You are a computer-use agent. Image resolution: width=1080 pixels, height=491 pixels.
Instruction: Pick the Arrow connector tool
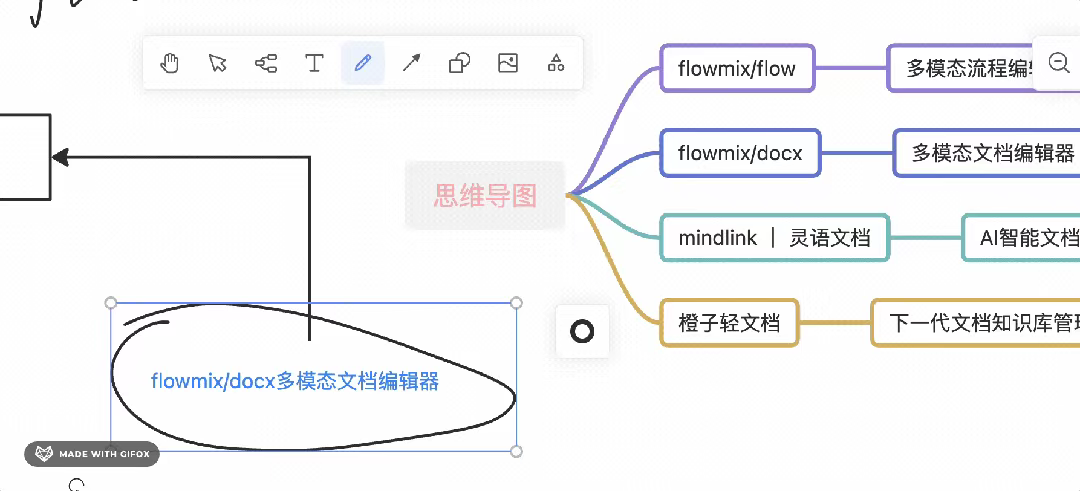(411, 63)
